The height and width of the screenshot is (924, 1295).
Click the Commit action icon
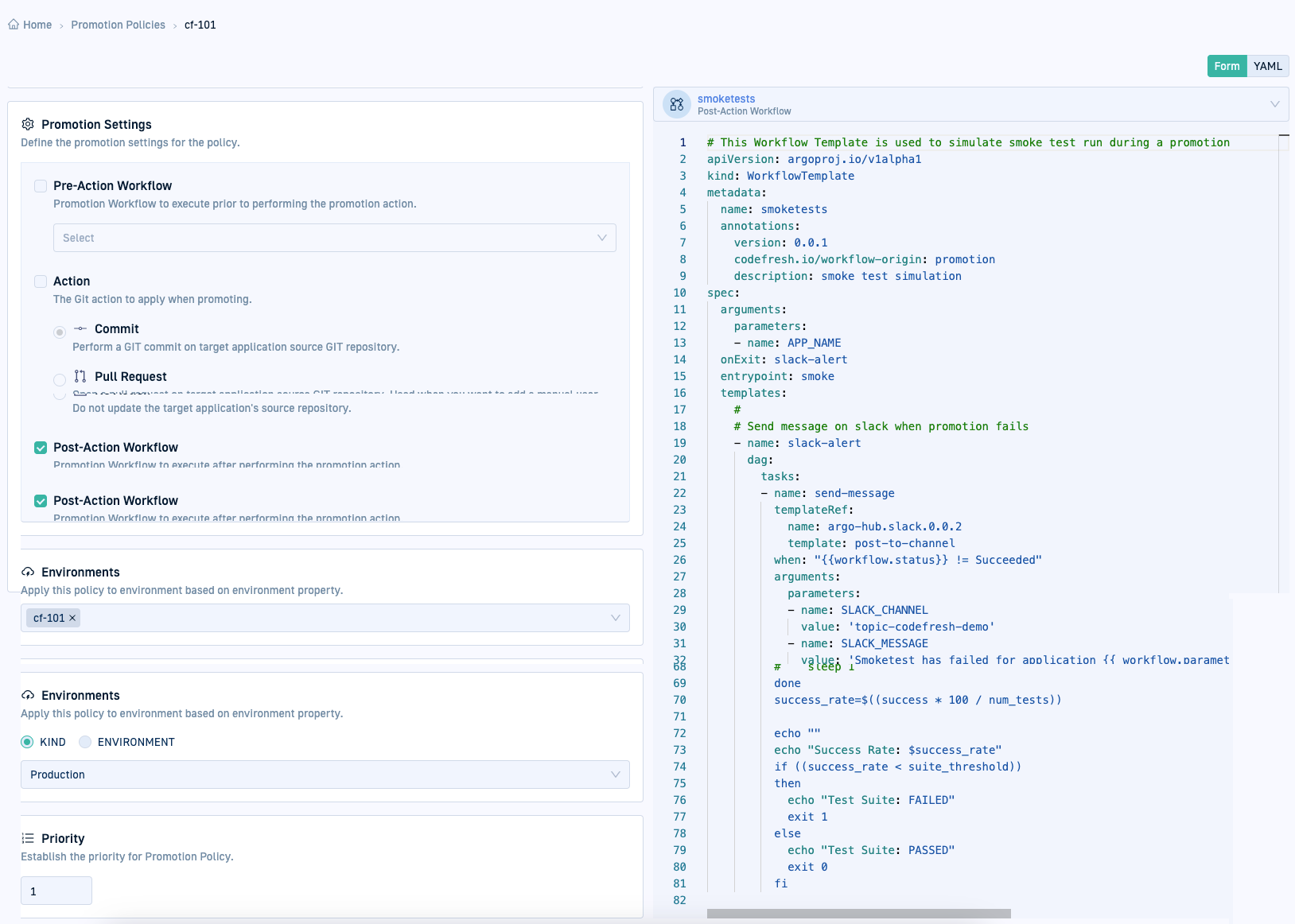pos(80,328)
